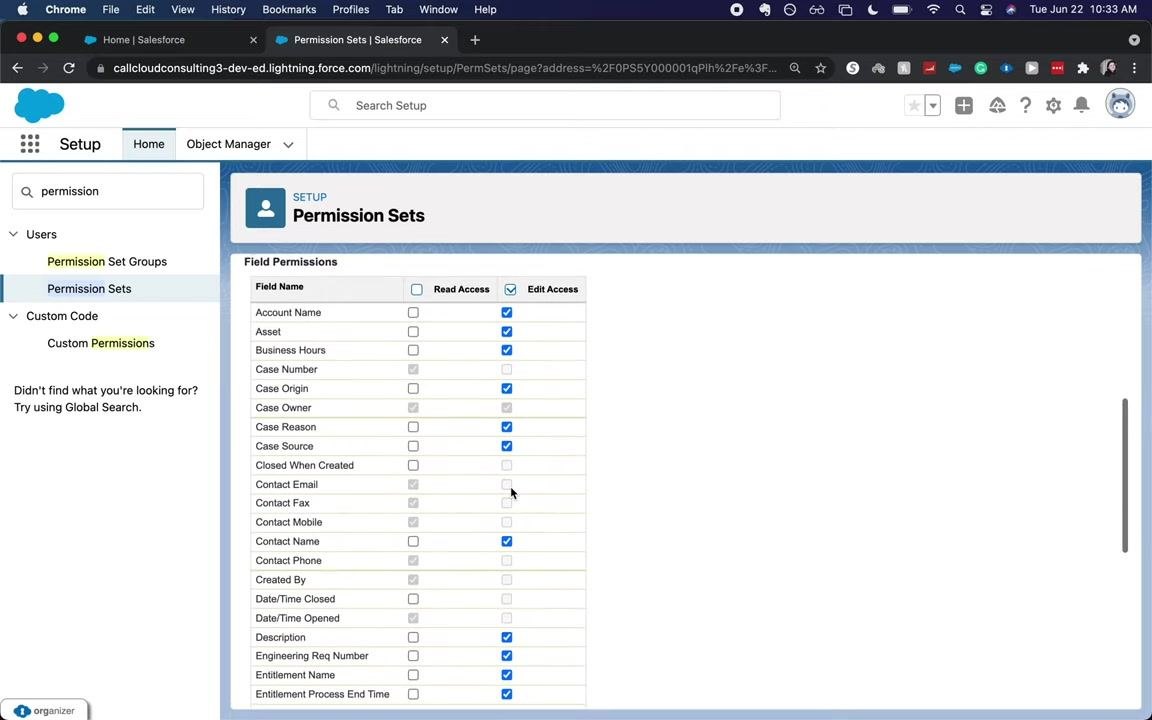Open the App Launcher grid icon
Screen dimensions: 1152x720
point(30,144)
